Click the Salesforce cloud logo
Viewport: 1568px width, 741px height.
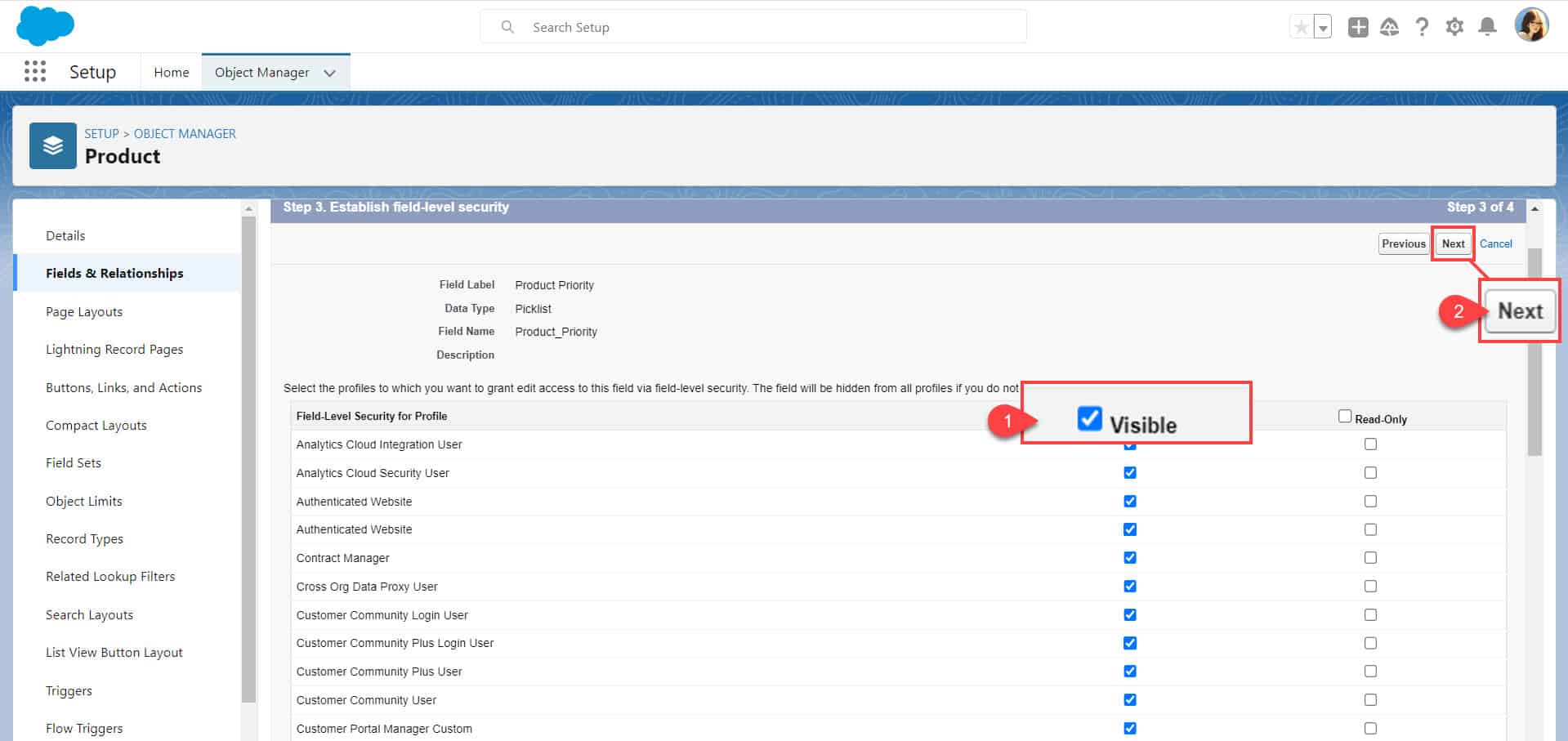45,25
